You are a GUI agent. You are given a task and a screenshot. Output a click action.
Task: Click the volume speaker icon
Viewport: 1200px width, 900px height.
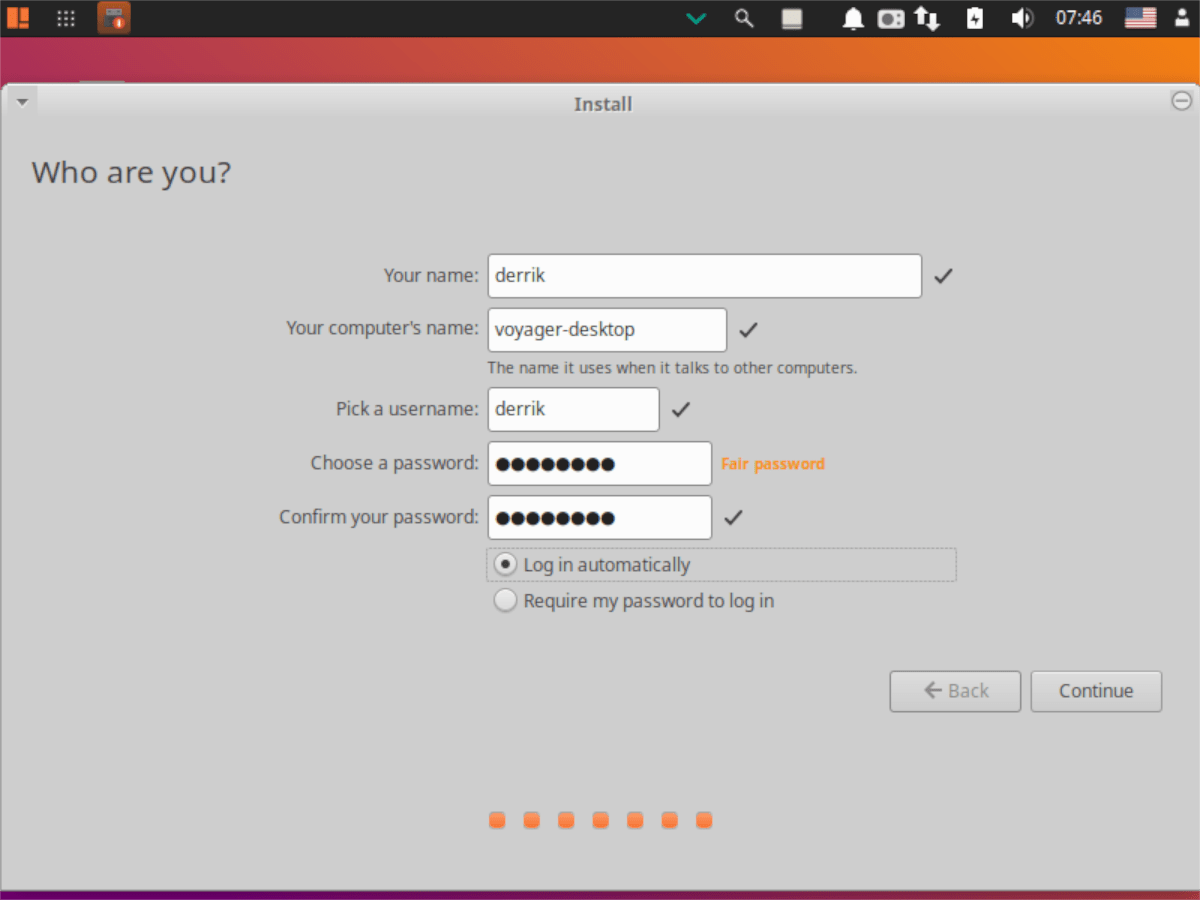[x=1022, y=18]
